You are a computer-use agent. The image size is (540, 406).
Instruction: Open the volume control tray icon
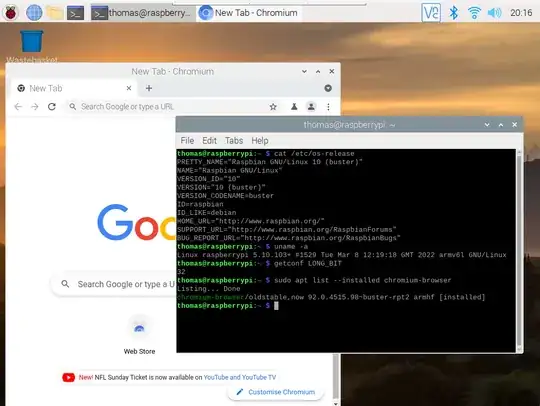pyautogui.click(x=495, y=13)
